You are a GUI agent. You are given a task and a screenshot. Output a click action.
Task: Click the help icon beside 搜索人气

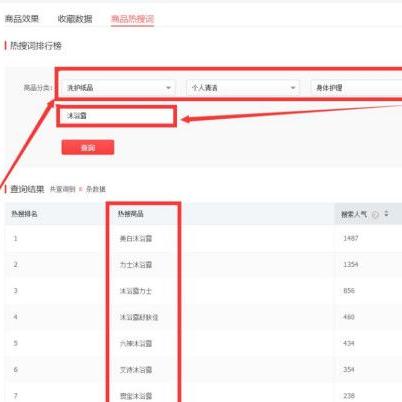coord(375,215)
